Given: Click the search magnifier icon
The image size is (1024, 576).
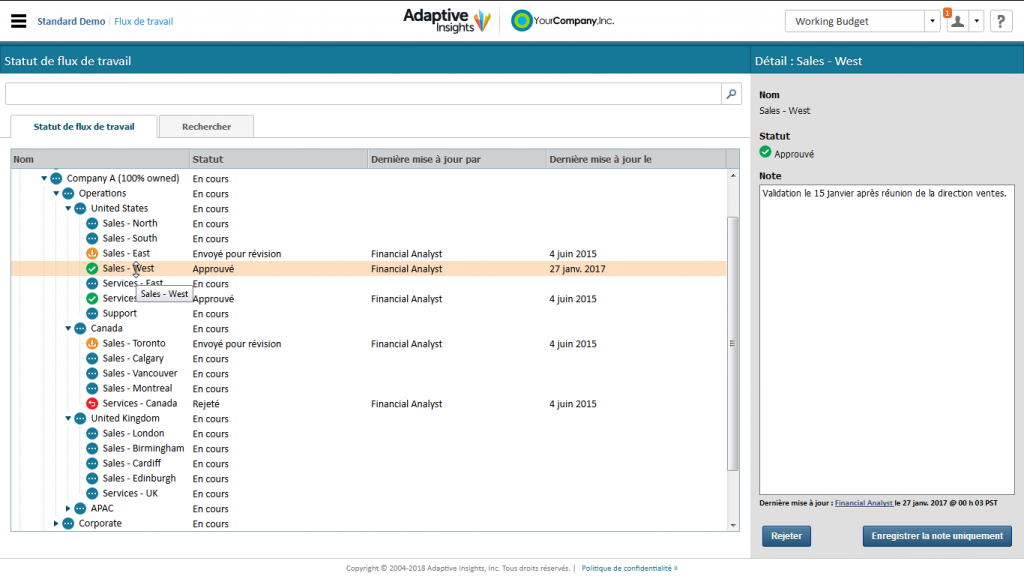Looking at the screenshot, I should coord(731,92).
